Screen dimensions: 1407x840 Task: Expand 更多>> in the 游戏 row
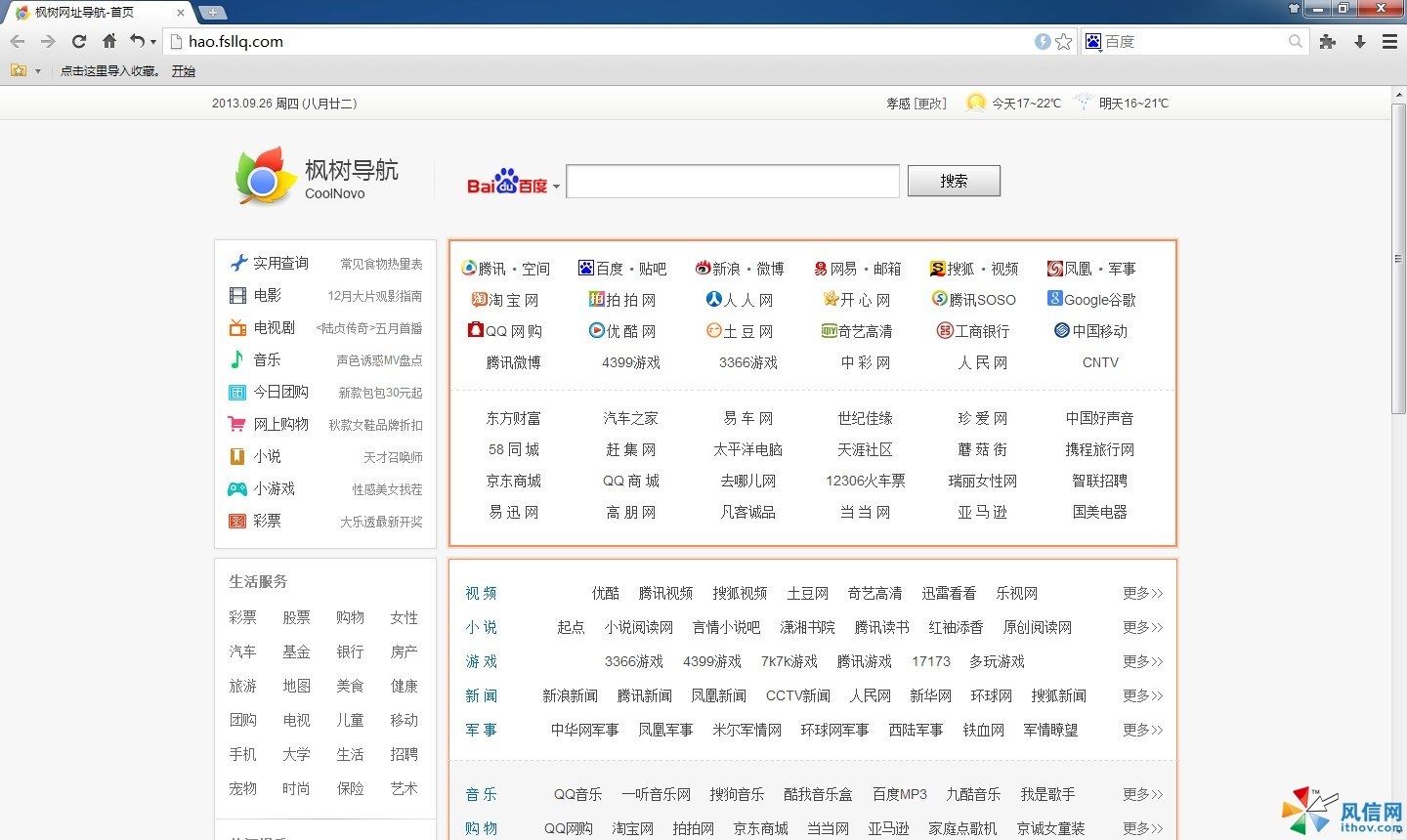pyautogui.click(x=1143, y=661)
